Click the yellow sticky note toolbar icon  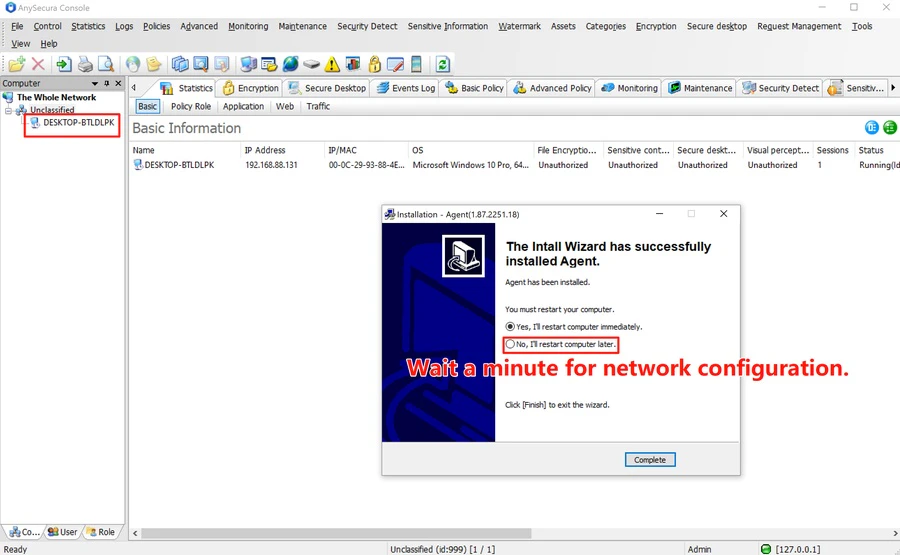(153, 64)
